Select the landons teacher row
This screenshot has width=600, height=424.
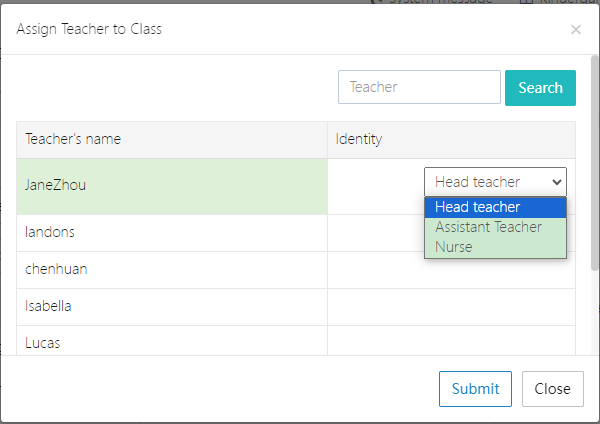(171, 232)
